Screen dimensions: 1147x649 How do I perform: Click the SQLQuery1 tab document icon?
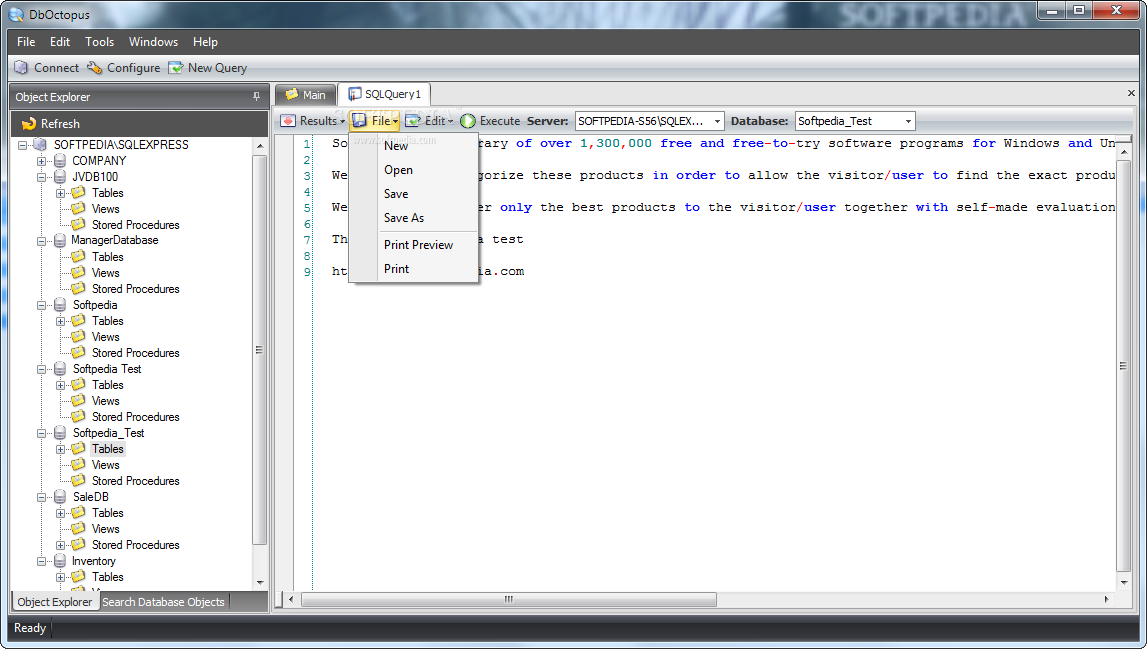coord(355,94)
